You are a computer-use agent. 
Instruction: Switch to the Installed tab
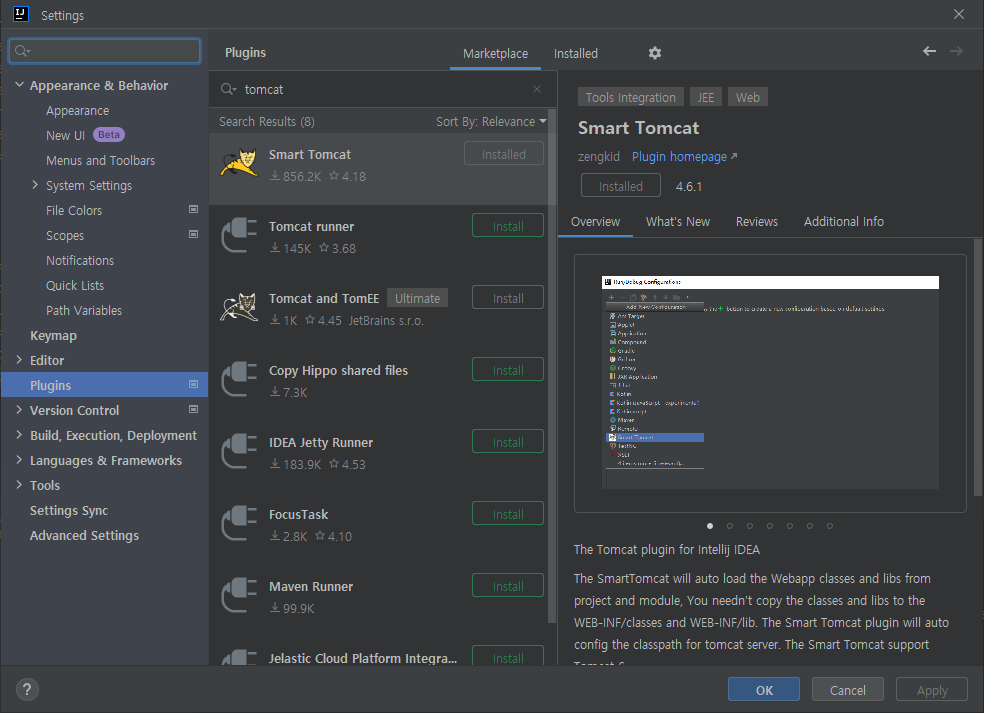[575, 54]
